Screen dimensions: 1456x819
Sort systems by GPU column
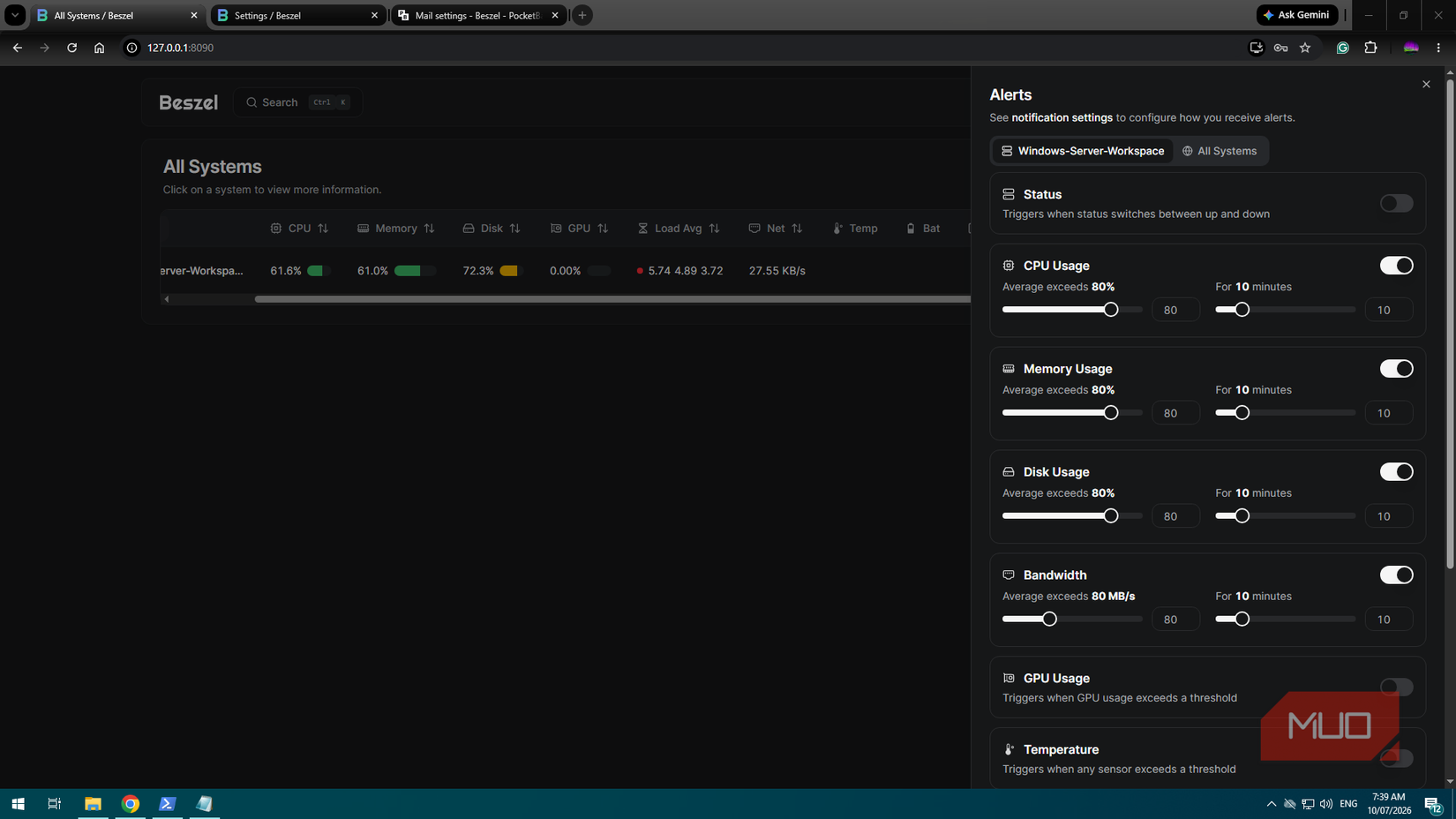click(579, 229)
